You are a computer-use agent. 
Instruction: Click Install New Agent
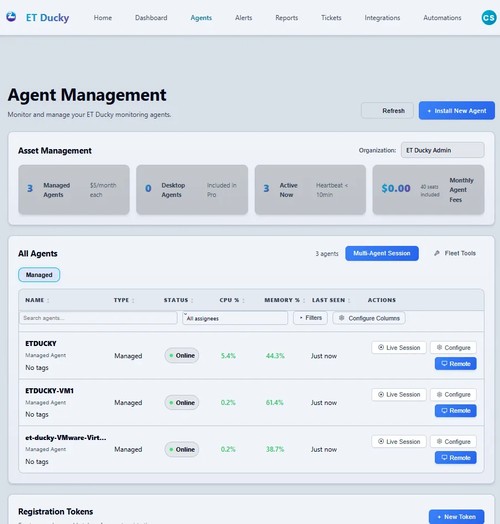click(x=457, y=111)
